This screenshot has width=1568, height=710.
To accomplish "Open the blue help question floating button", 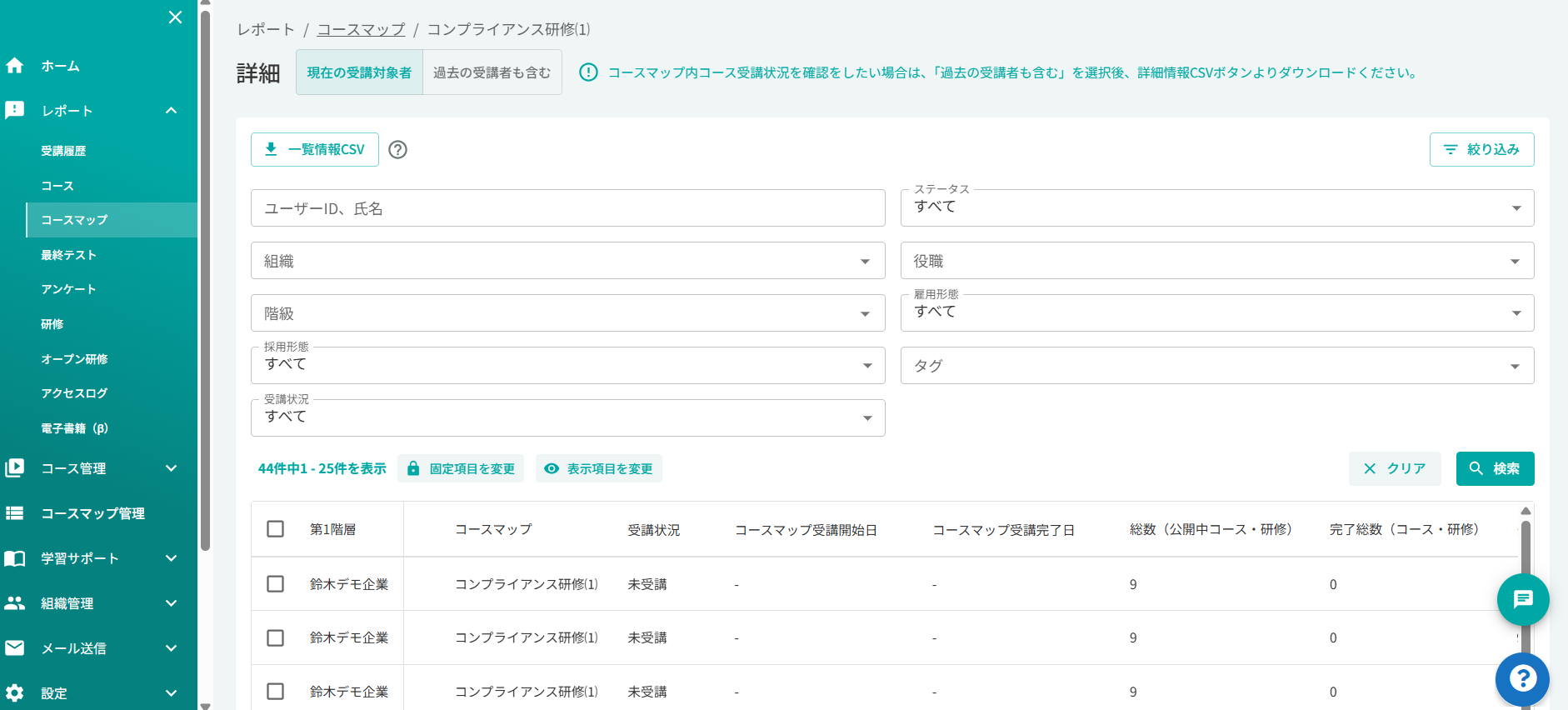I will pos(1522,678).
